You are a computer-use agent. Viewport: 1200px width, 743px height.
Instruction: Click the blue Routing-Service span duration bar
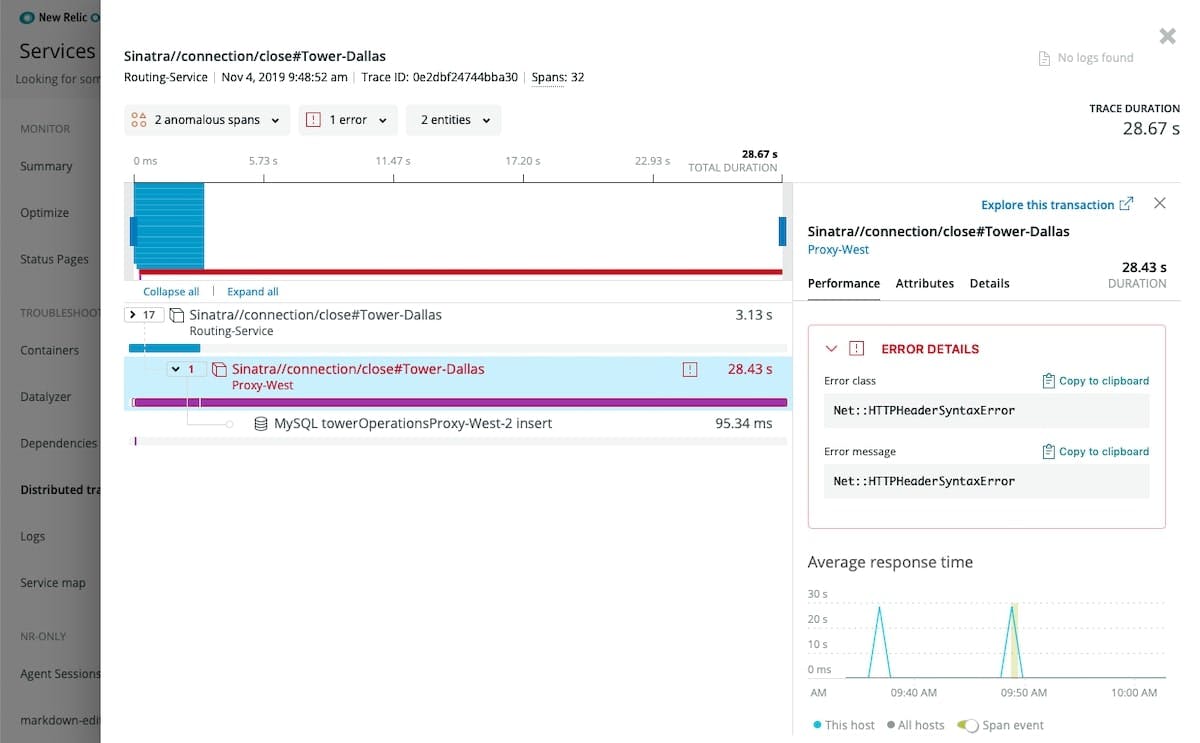165,348
